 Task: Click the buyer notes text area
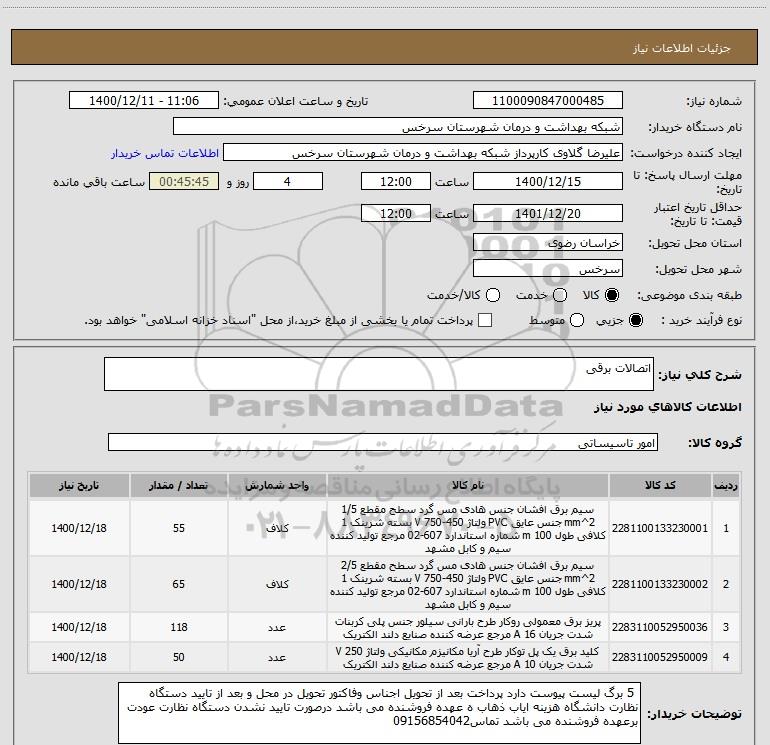[379, 713]
